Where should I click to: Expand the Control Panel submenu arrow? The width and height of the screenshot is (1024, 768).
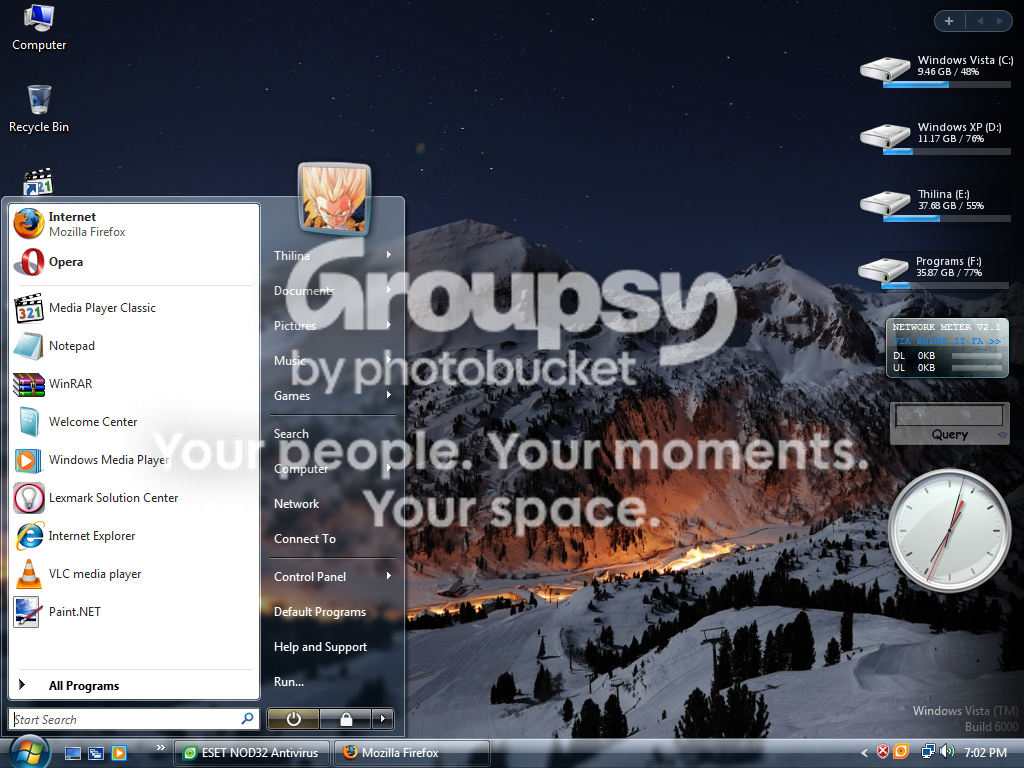tap(389, 576)
